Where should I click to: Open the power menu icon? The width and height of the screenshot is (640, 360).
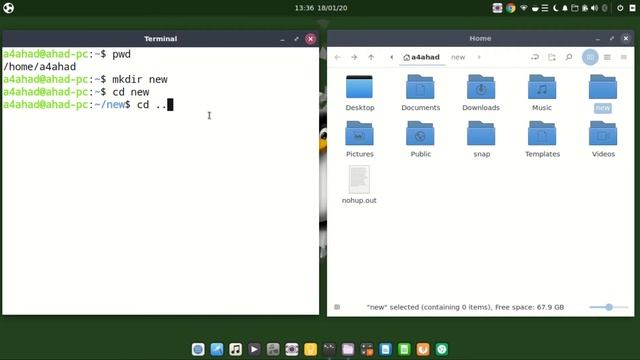click(620, 8)
